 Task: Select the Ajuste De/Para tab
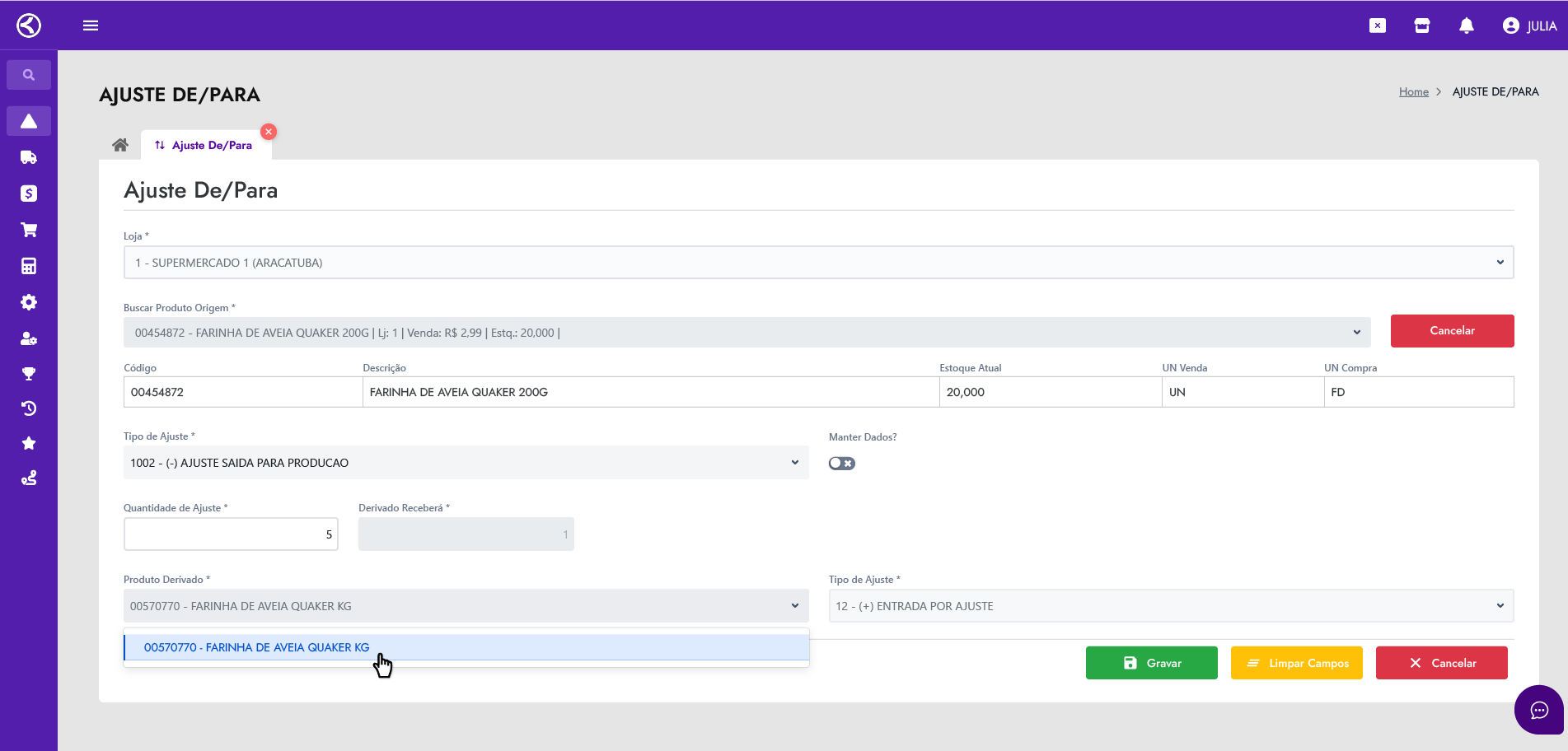(x=205, y=146)
